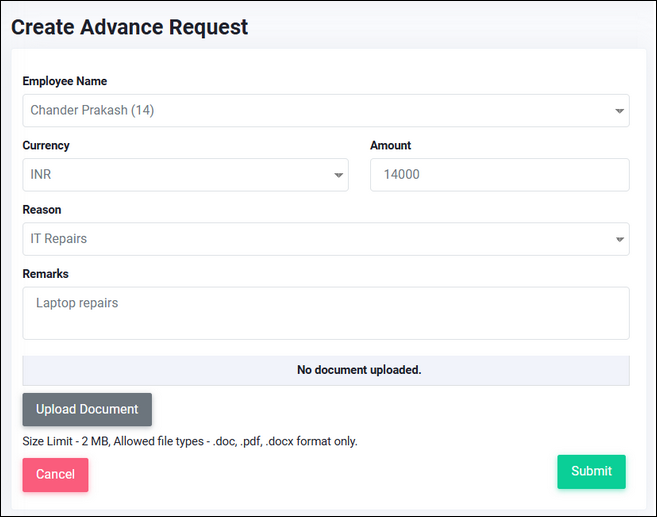The image size is (657, 517).
Task: Click the Remarks field label
Action: coord(45,273)
